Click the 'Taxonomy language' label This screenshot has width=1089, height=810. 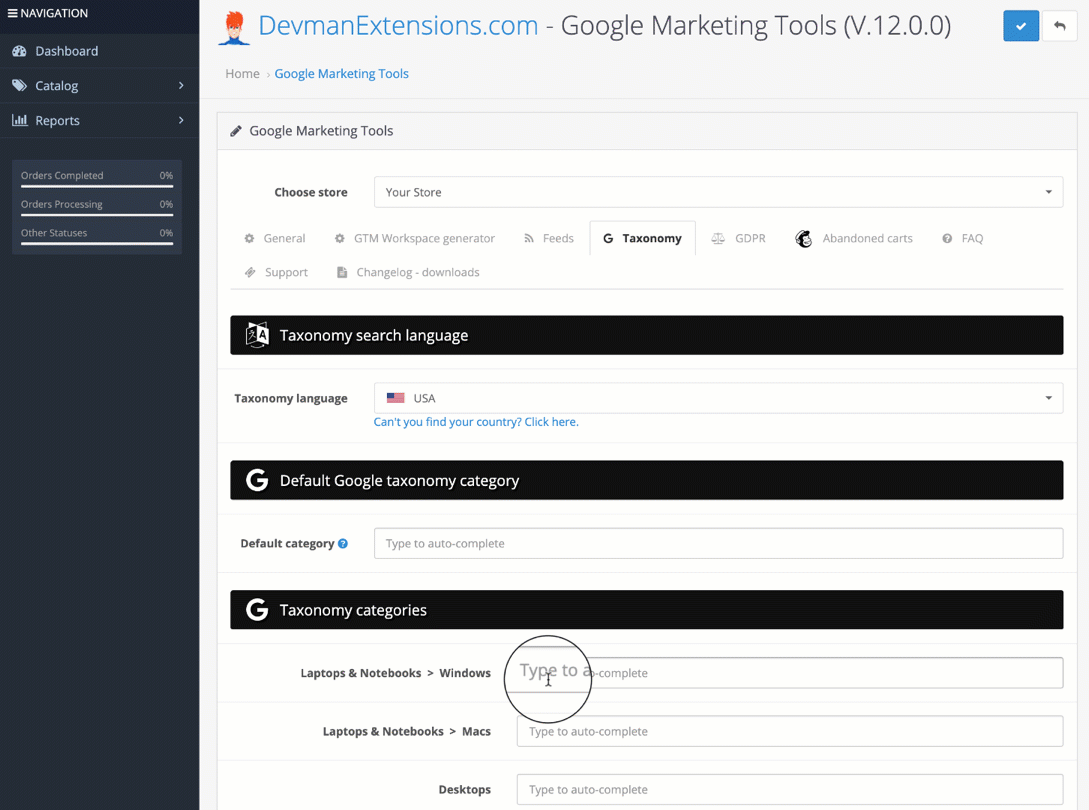[x=291, y=398]
